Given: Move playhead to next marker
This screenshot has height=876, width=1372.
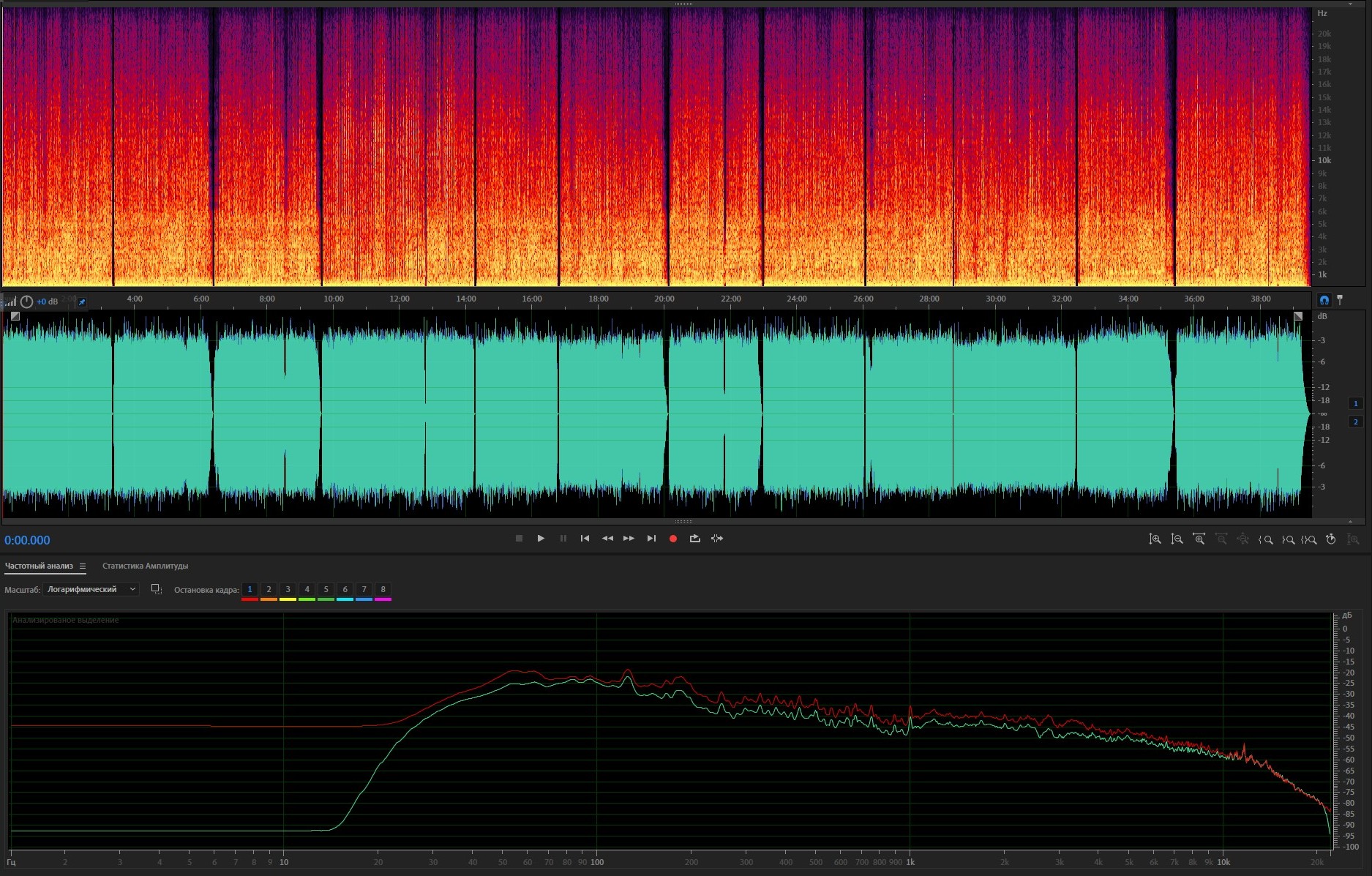Looking at the screenshot, I should tap(651, 539).
